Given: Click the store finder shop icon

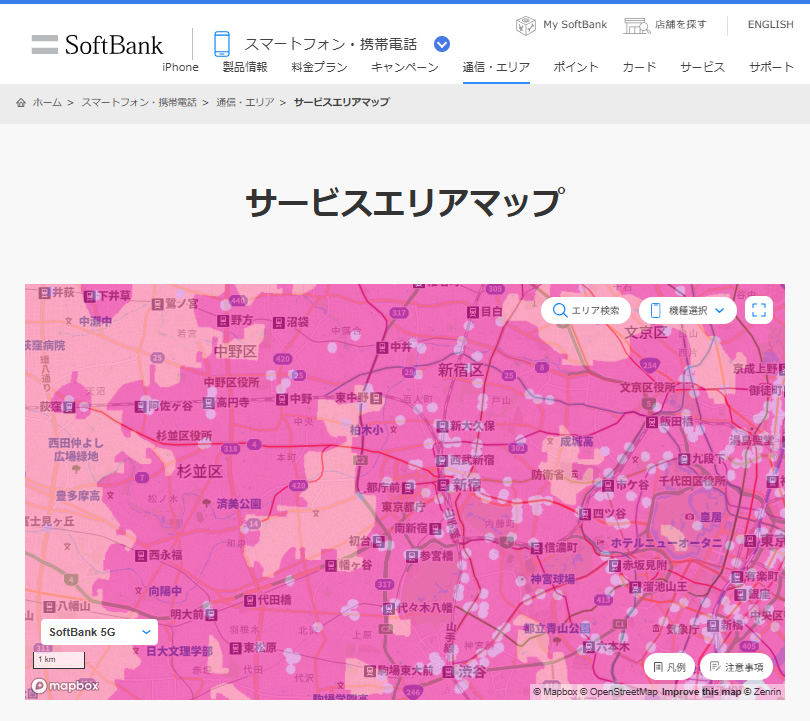Looking at the screenshot, I should click(x=635, y=24).
